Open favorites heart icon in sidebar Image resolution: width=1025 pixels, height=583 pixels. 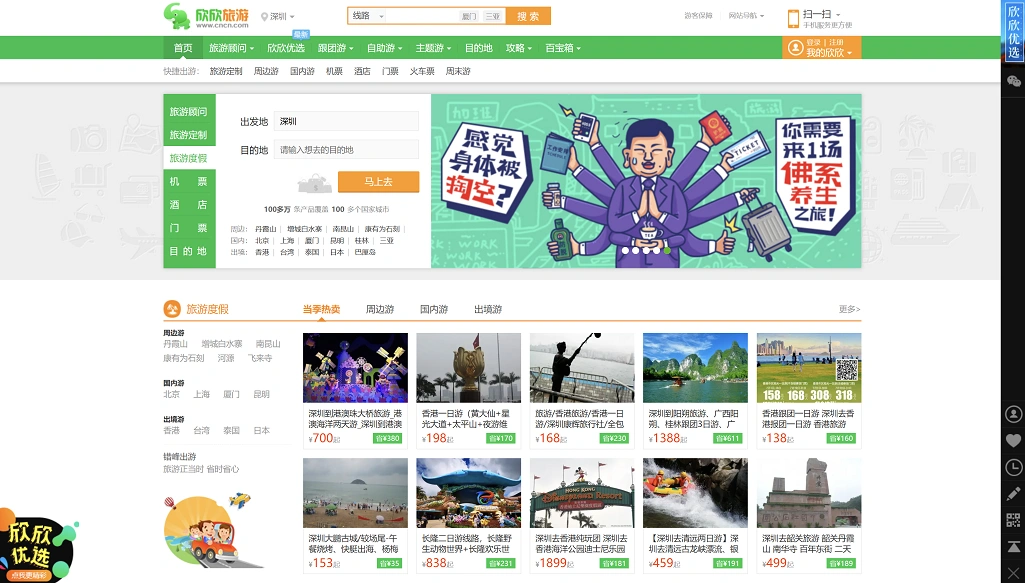tap(1013, 440)
